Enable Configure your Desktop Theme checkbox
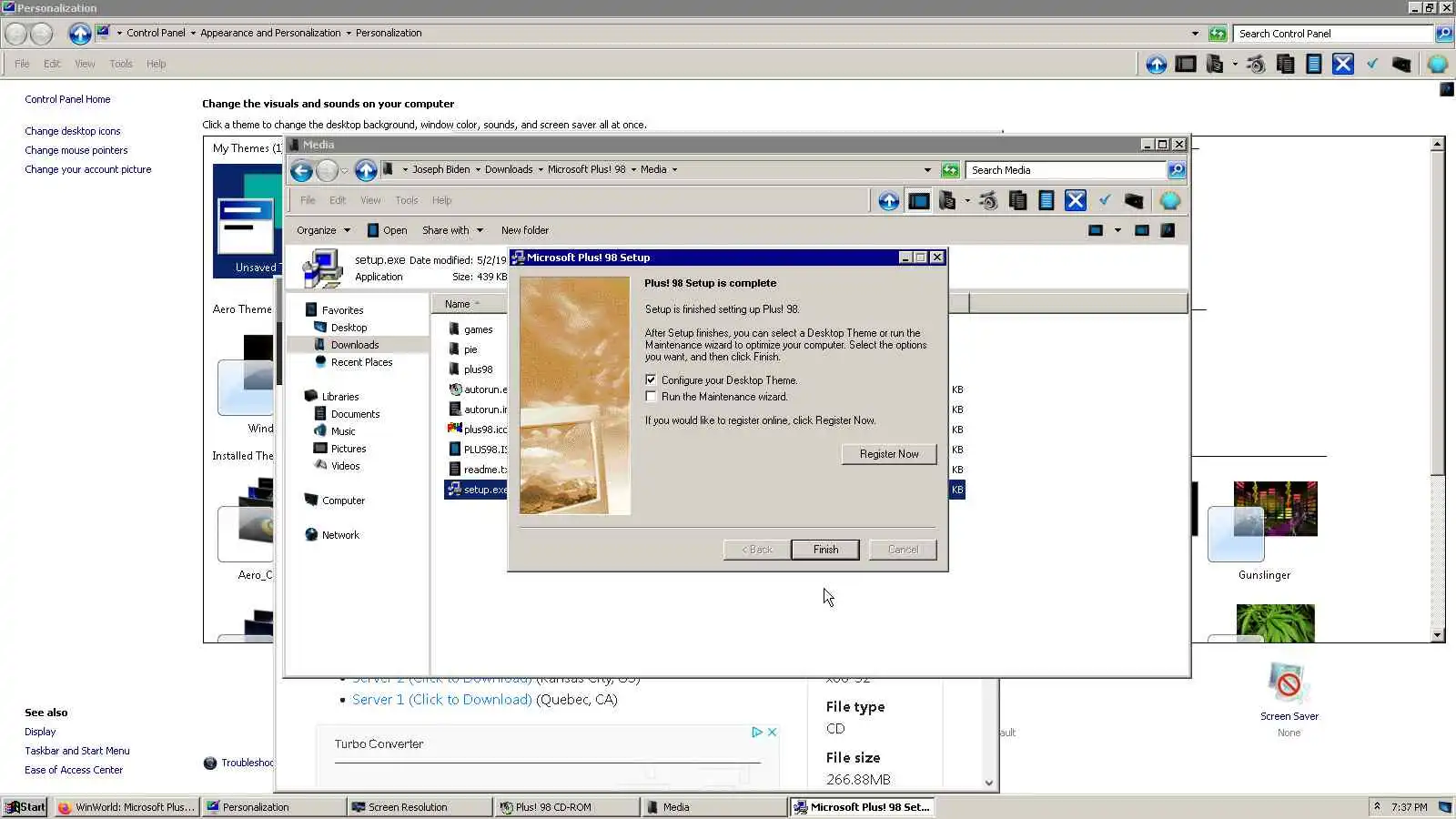The height and width of the screenshot is (819, 1456). 651,379
